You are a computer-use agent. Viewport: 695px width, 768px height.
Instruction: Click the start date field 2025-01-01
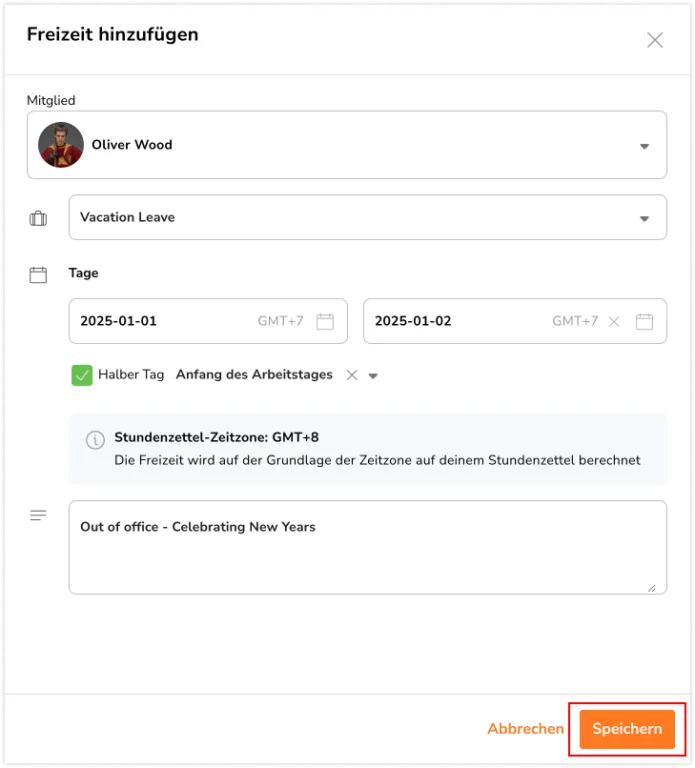pos(208,321)
